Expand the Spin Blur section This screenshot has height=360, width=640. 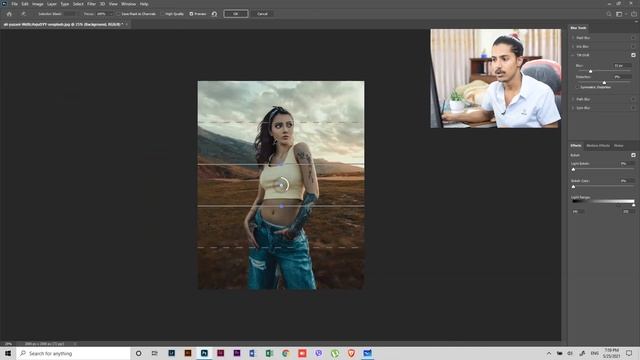tap(573, 108)
